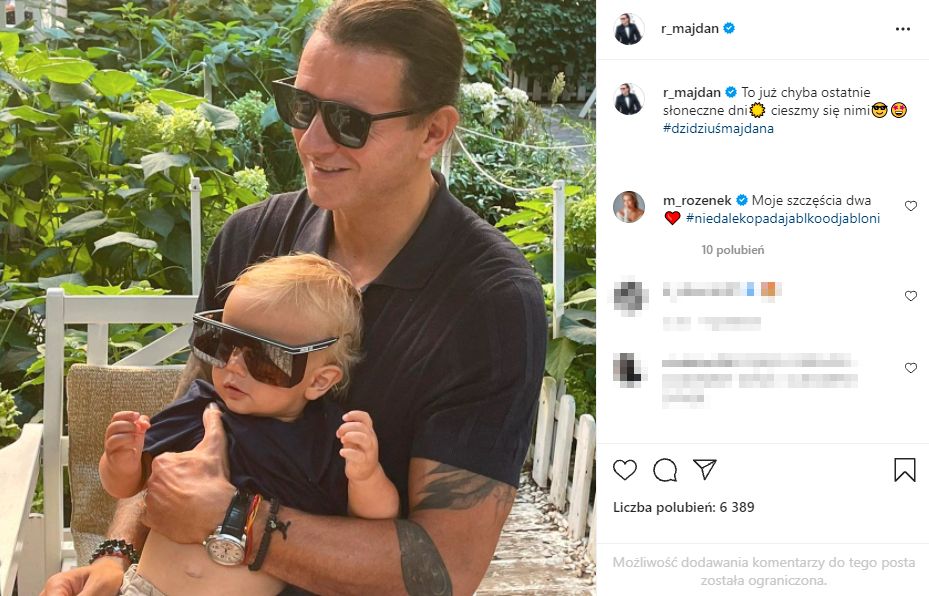929x596 pixels.
Task: Open r_majdan profile picture in header
Action: point(628,29)
